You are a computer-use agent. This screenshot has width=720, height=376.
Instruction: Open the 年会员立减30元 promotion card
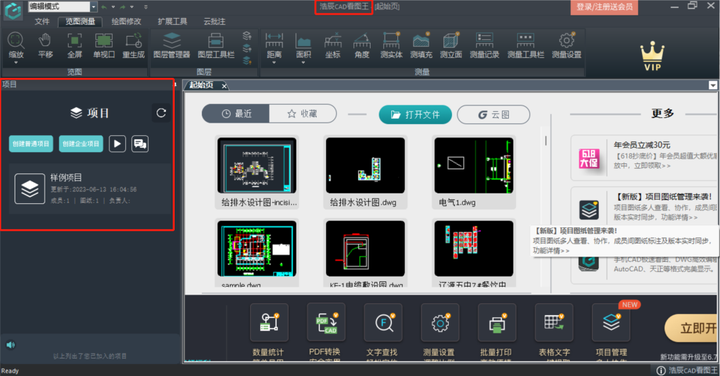(x=645, y=157)
